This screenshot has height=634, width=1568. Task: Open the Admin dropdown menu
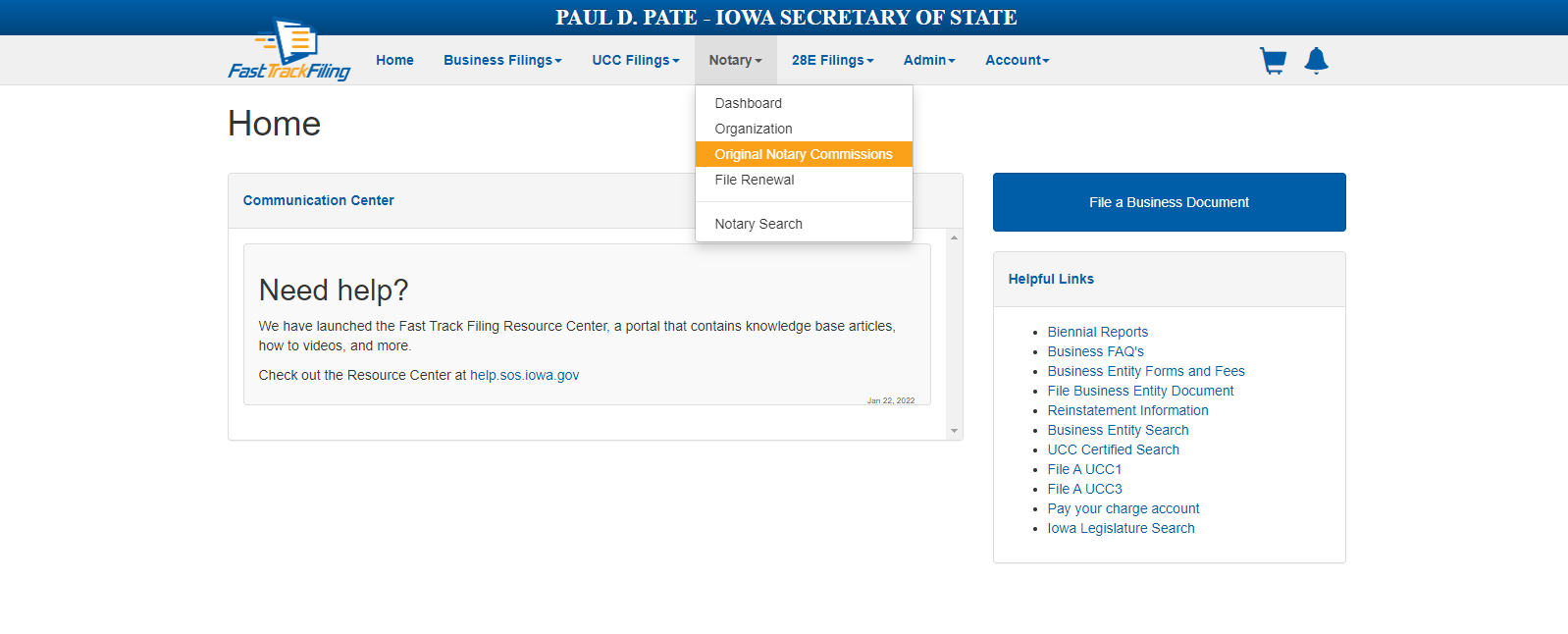929,60
